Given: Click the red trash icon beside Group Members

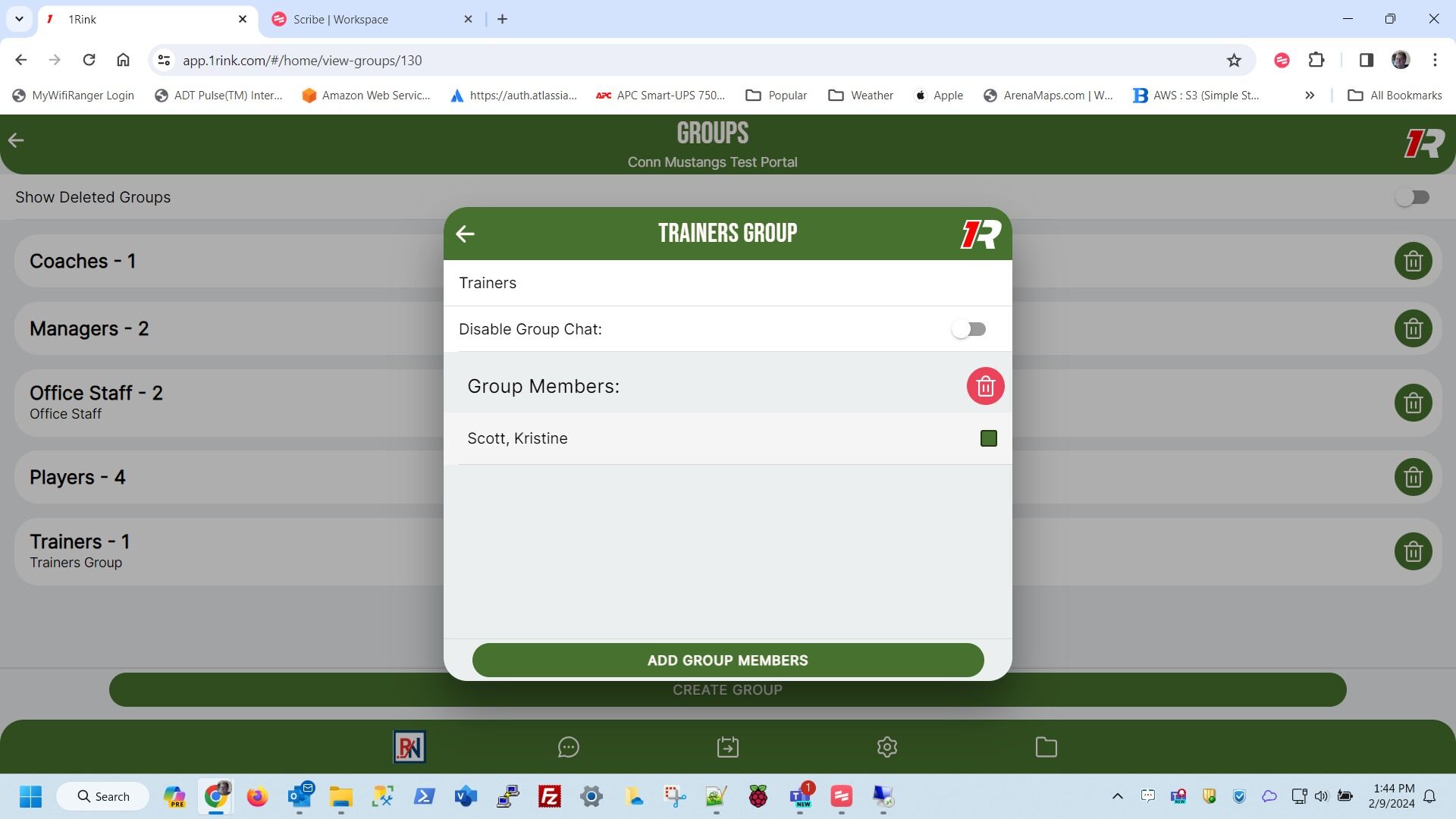Looking at the screenshot, I should click(985, 387).
